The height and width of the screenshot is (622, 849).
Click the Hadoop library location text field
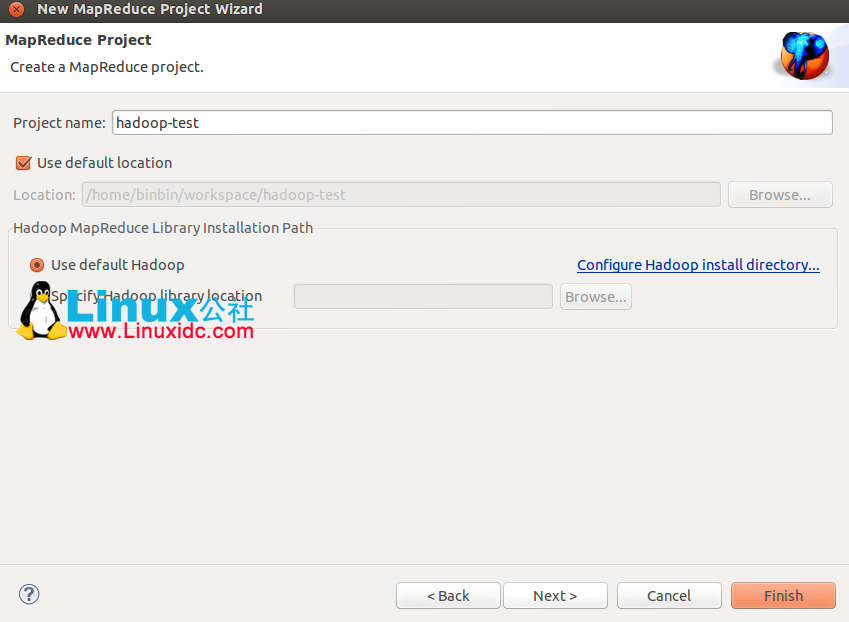click(422, 296)
